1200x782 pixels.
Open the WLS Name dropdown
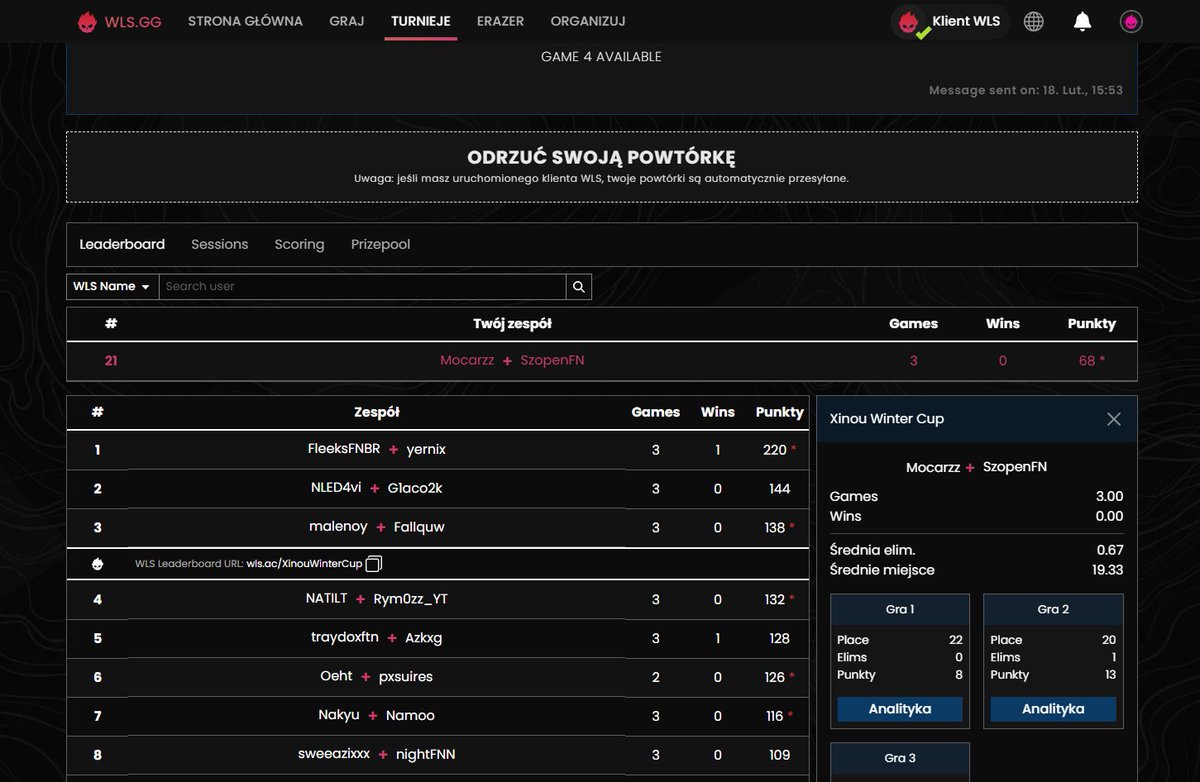112,286
